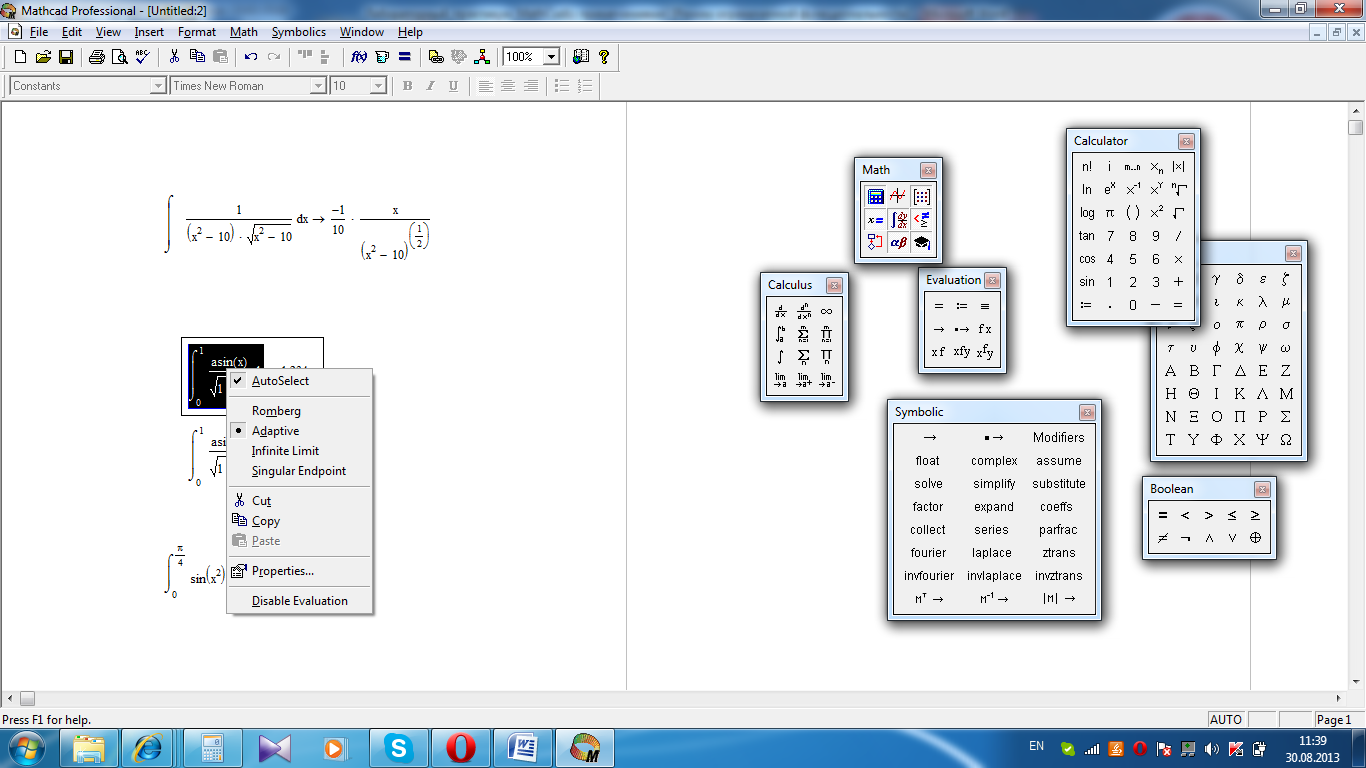Image resolution: width=1366 pixels, height=768 pixels.
Task: Open the Times New Roman font dropdown
Action: click(x=318, y=86)
